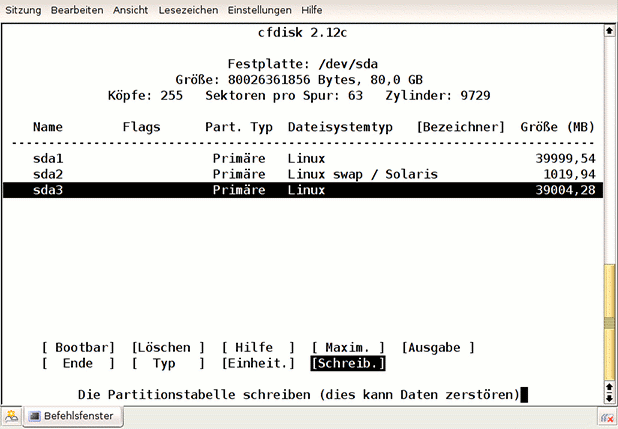
Task: Click the close-session icon at bottom right
Action: [607, 418]
